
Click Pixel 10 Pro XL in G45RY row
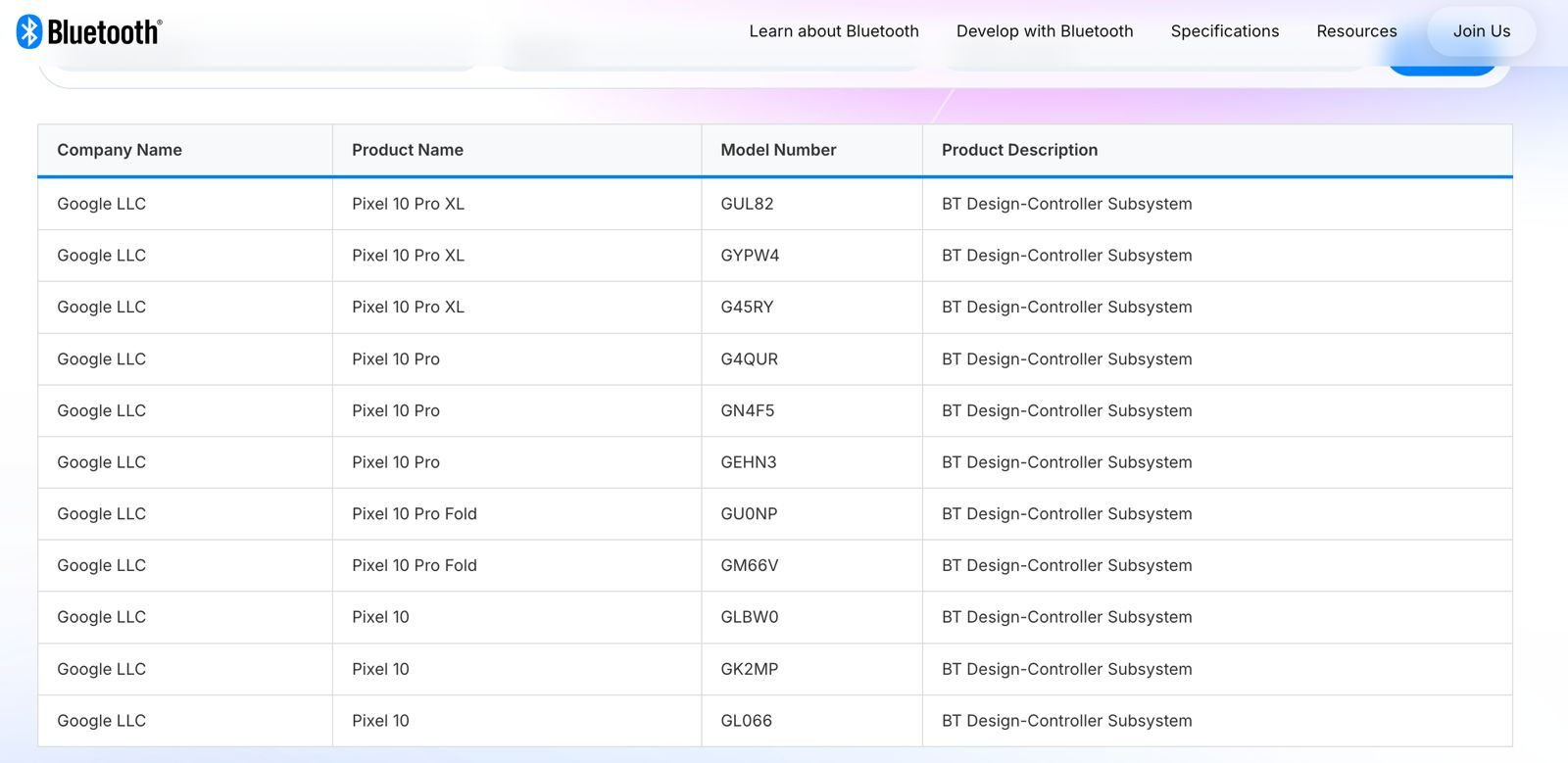point(408,308)
